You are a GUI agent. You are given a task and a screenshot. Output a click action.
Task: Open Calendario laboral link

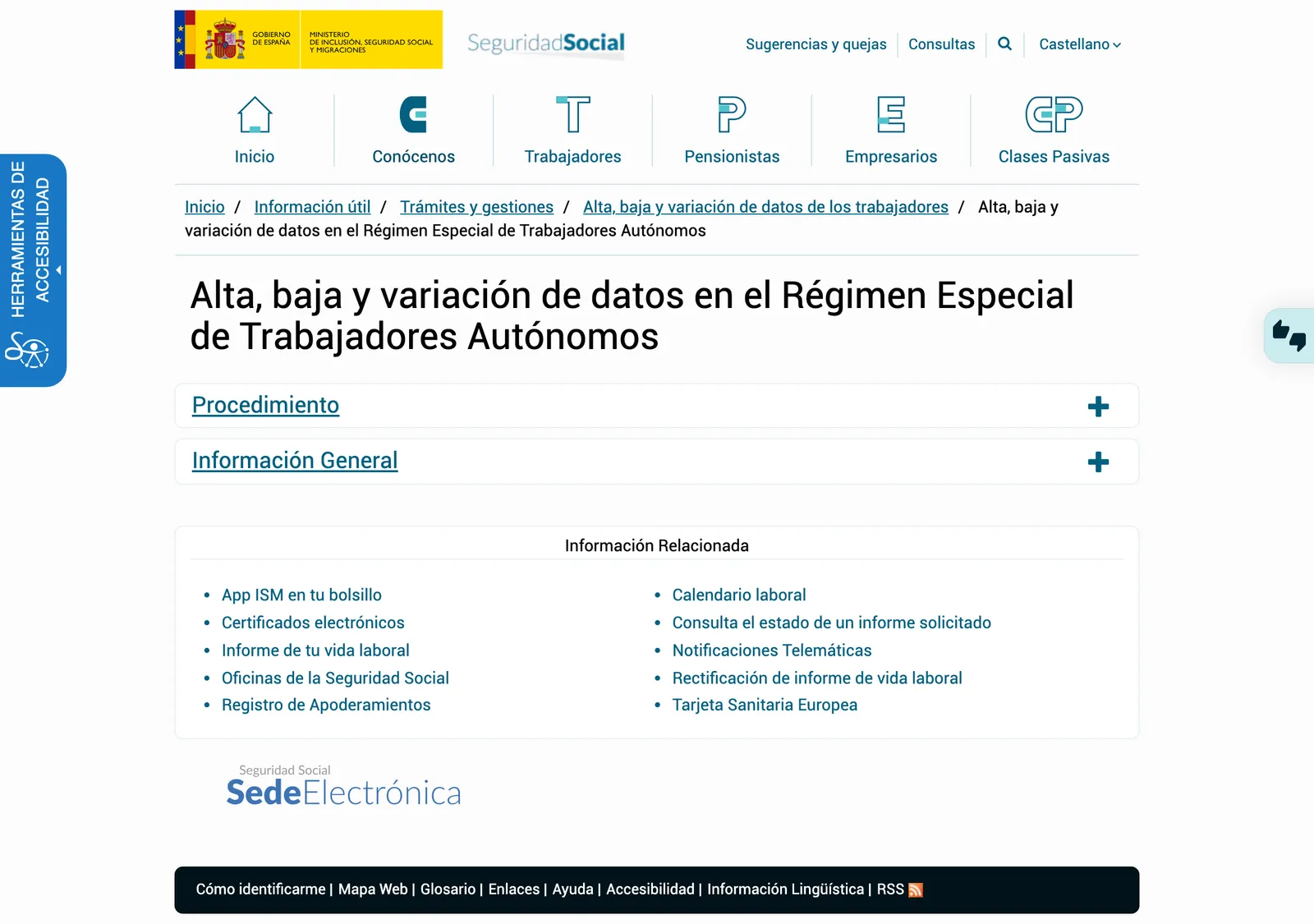pyautogui.click(x=739, y=595)
